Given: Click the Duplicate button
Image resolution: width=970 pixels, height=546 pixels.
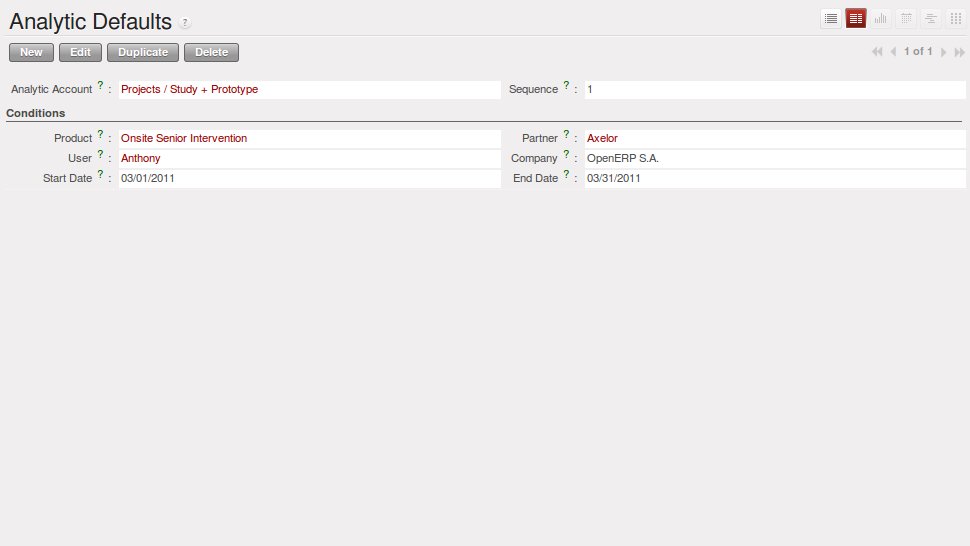Looking at the screenshot, I should click(143, 52).
